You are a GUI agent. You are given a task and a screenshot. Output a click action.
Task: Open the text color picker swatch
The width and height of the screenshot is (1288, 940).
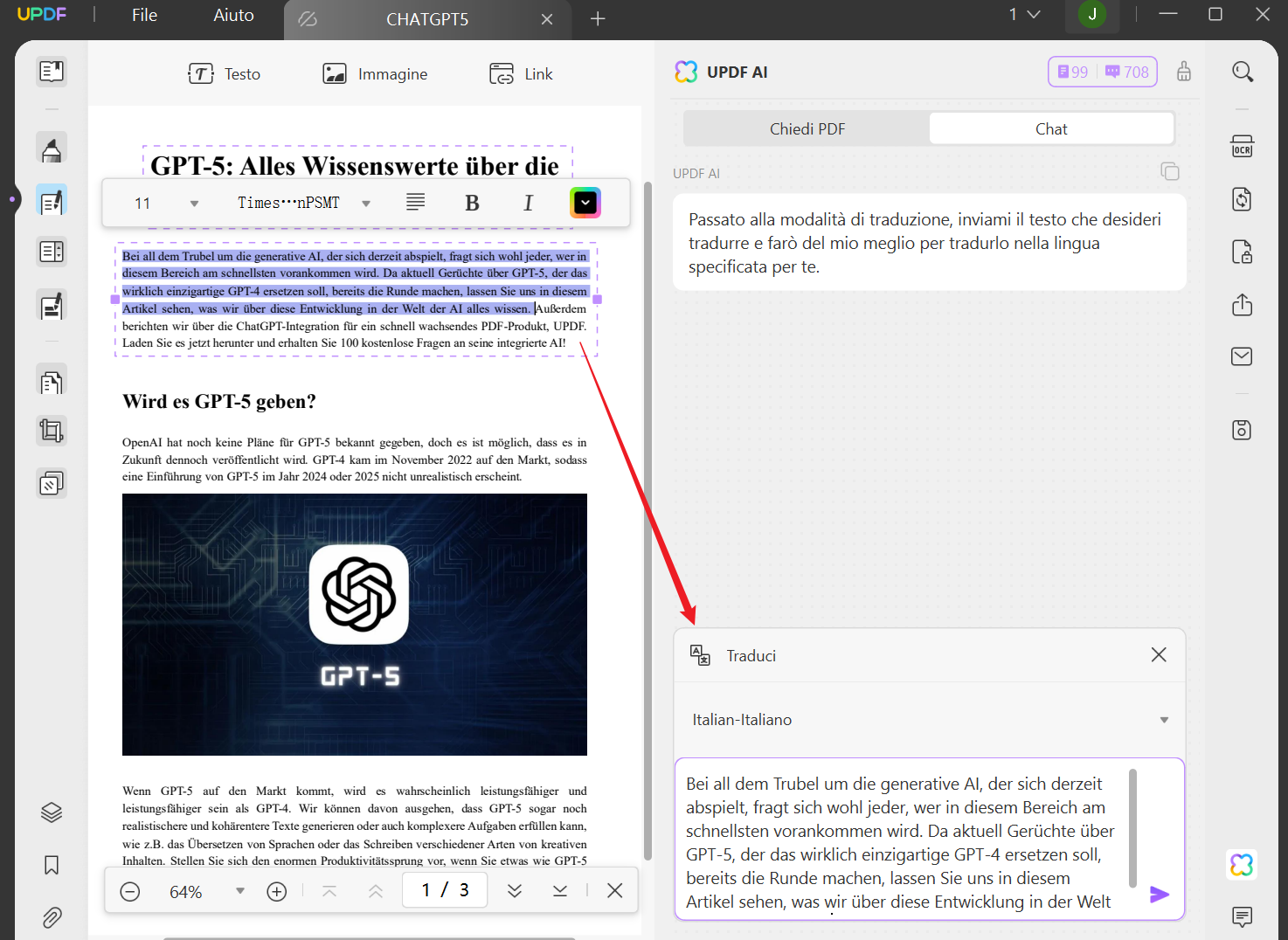click(585, 203)
